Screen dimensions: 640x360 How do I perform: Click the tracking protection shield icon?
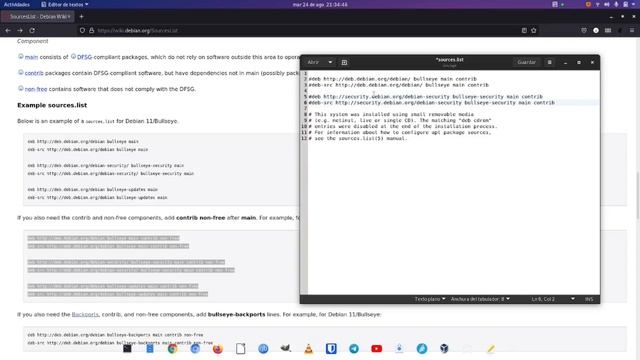coord(82,30)
